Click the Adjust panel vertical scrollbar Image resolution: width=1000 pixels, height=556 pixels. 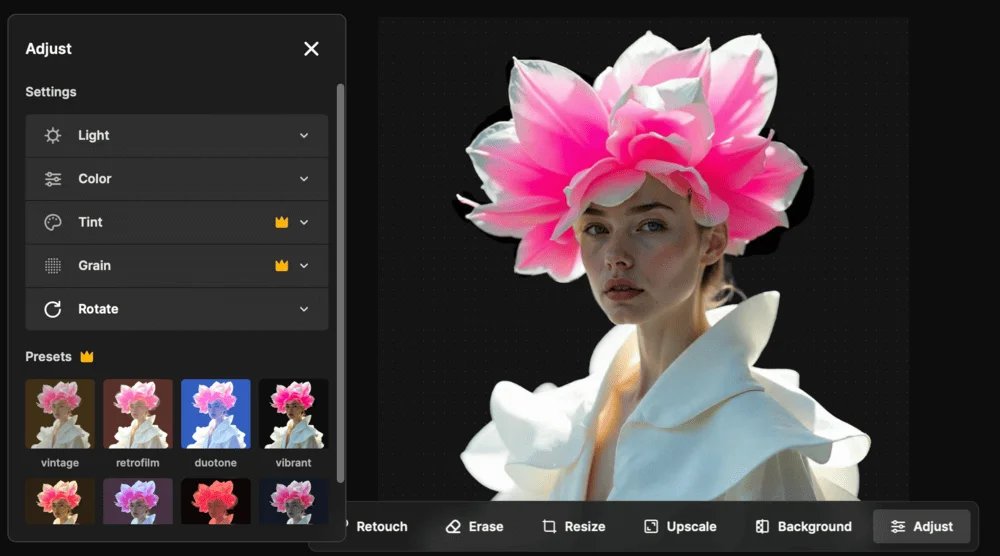[340, 280]
